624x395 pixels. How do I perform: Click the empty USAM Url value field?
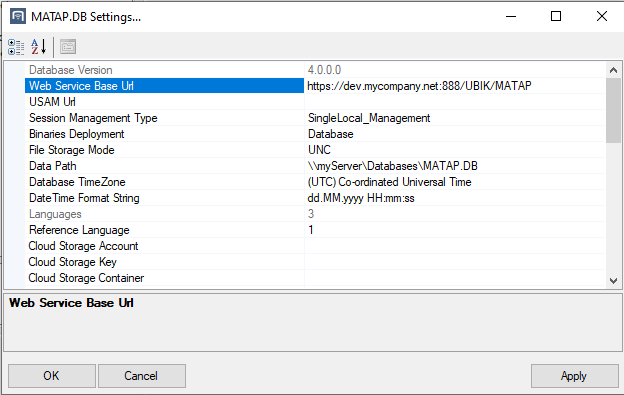tap(455, 102)
